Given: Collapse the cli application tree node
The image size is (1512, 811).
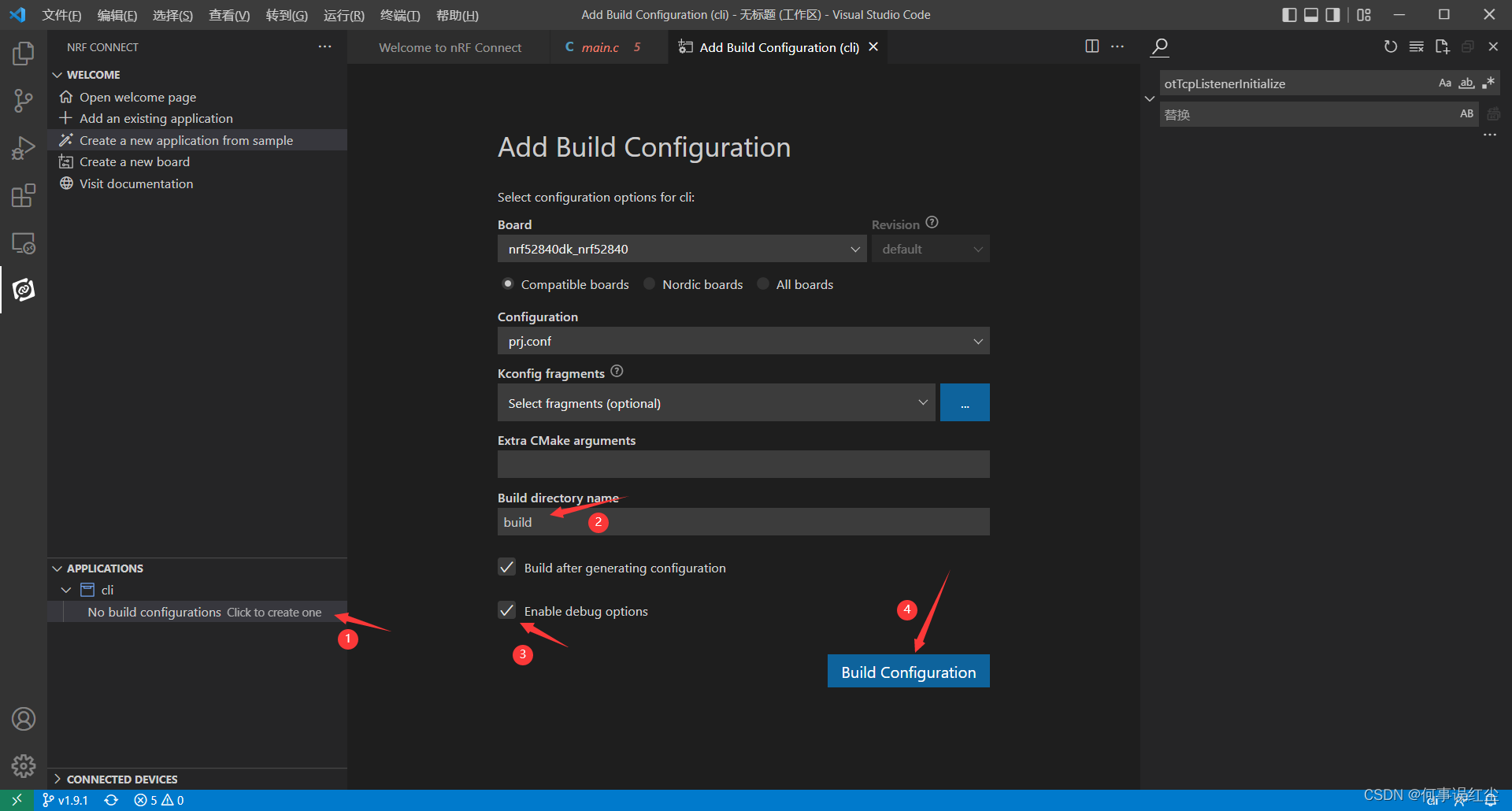Looking at the screenshot, I should coord(66,590).
